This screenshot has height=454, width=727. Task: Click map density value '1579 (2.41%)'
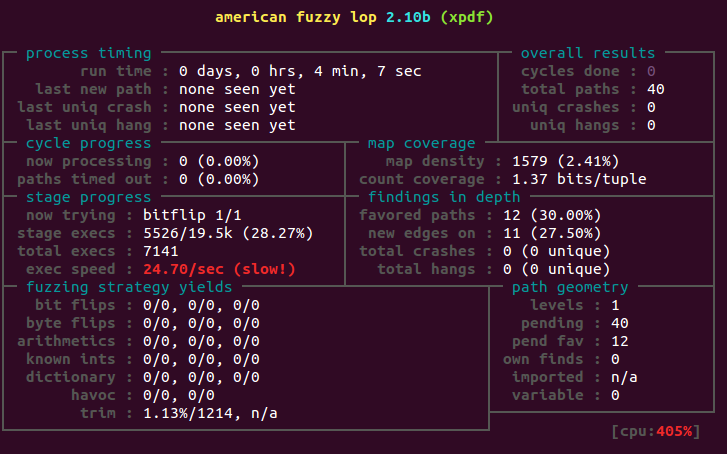(566, 161)
